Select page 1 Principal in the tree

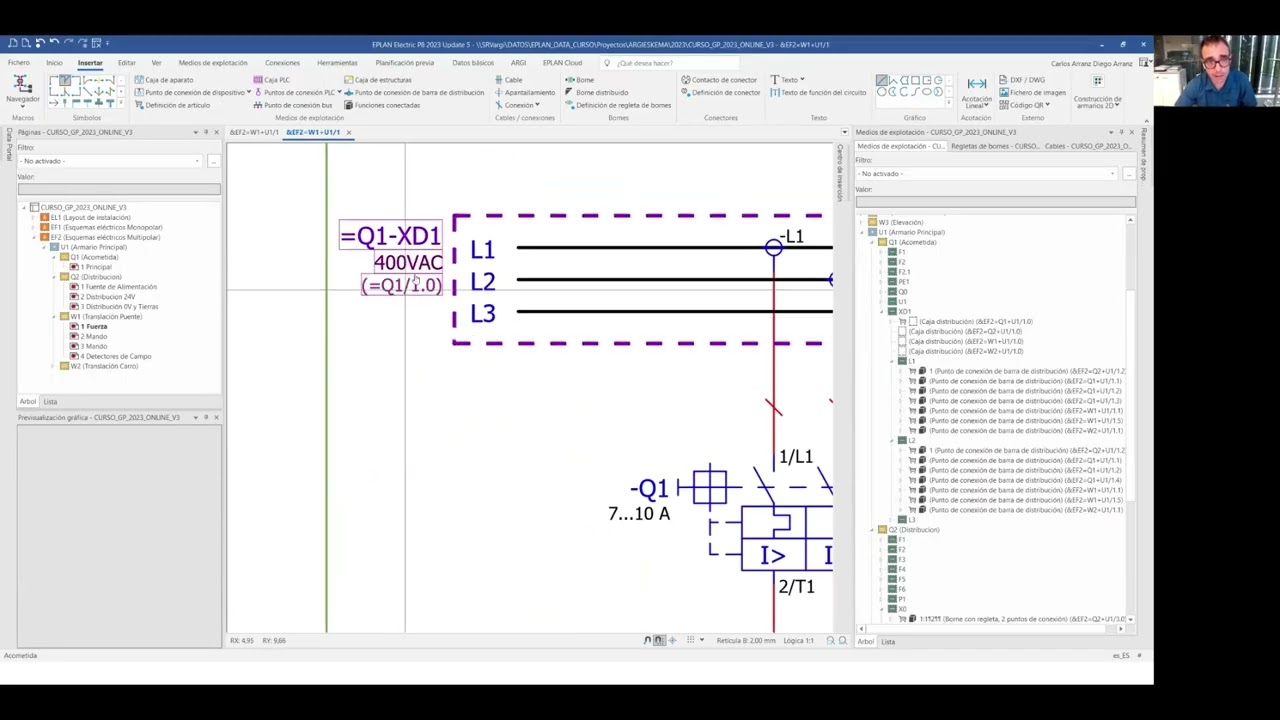pos(96,267)
